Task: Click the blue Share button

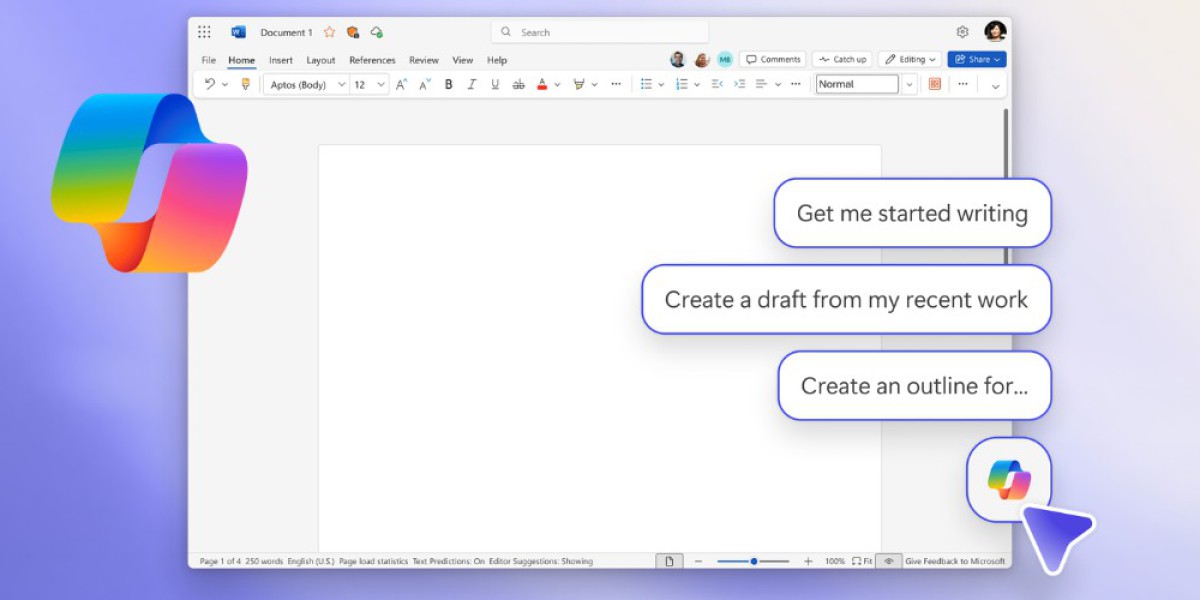Action: click(977, 59)
